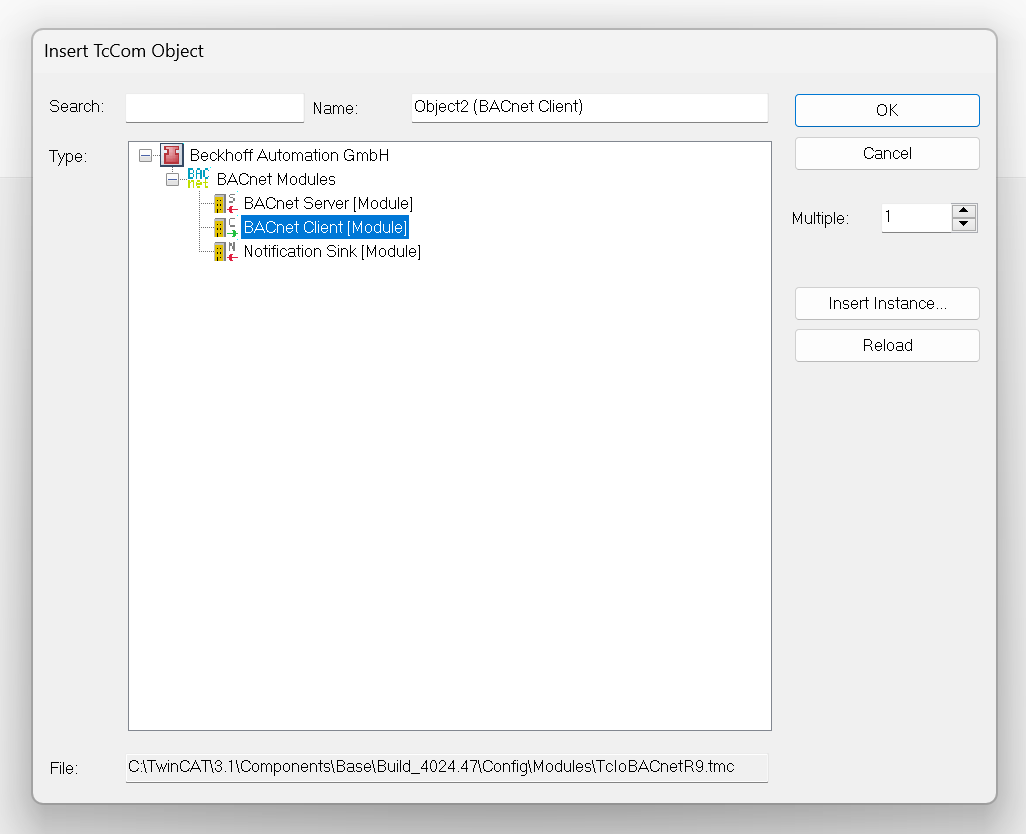Select BACnet Server [Module] in tree
This screenshot has width=1026, height=834.
click(x=328, y=203)
